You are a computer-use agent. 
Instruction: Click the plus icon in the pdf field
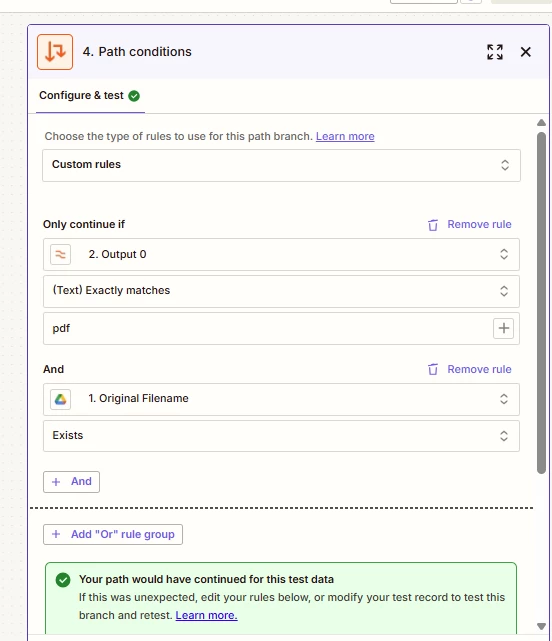coord(503,328)
